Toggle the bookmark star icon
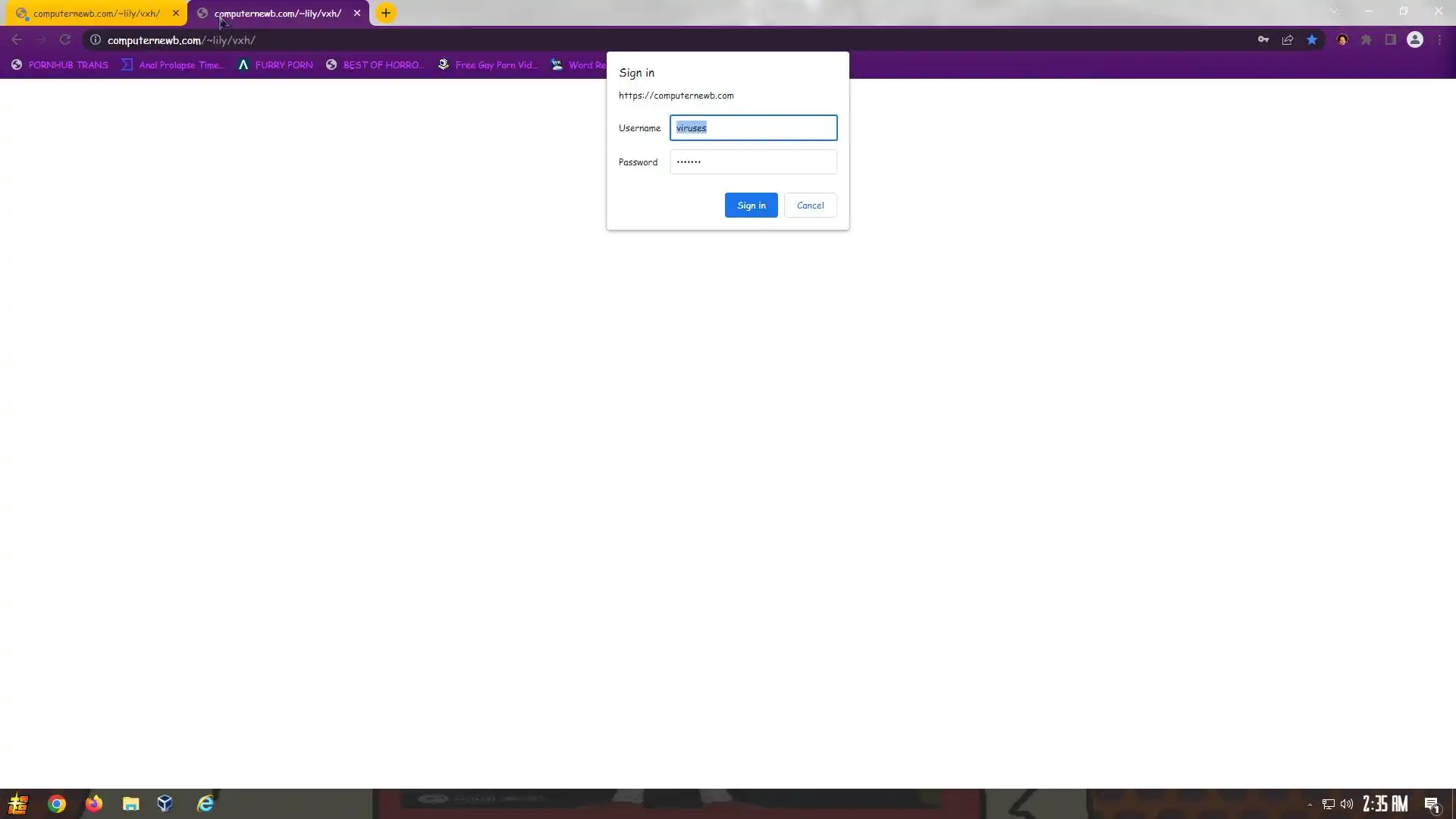Screen dimensions: 1456x819 1312,40
